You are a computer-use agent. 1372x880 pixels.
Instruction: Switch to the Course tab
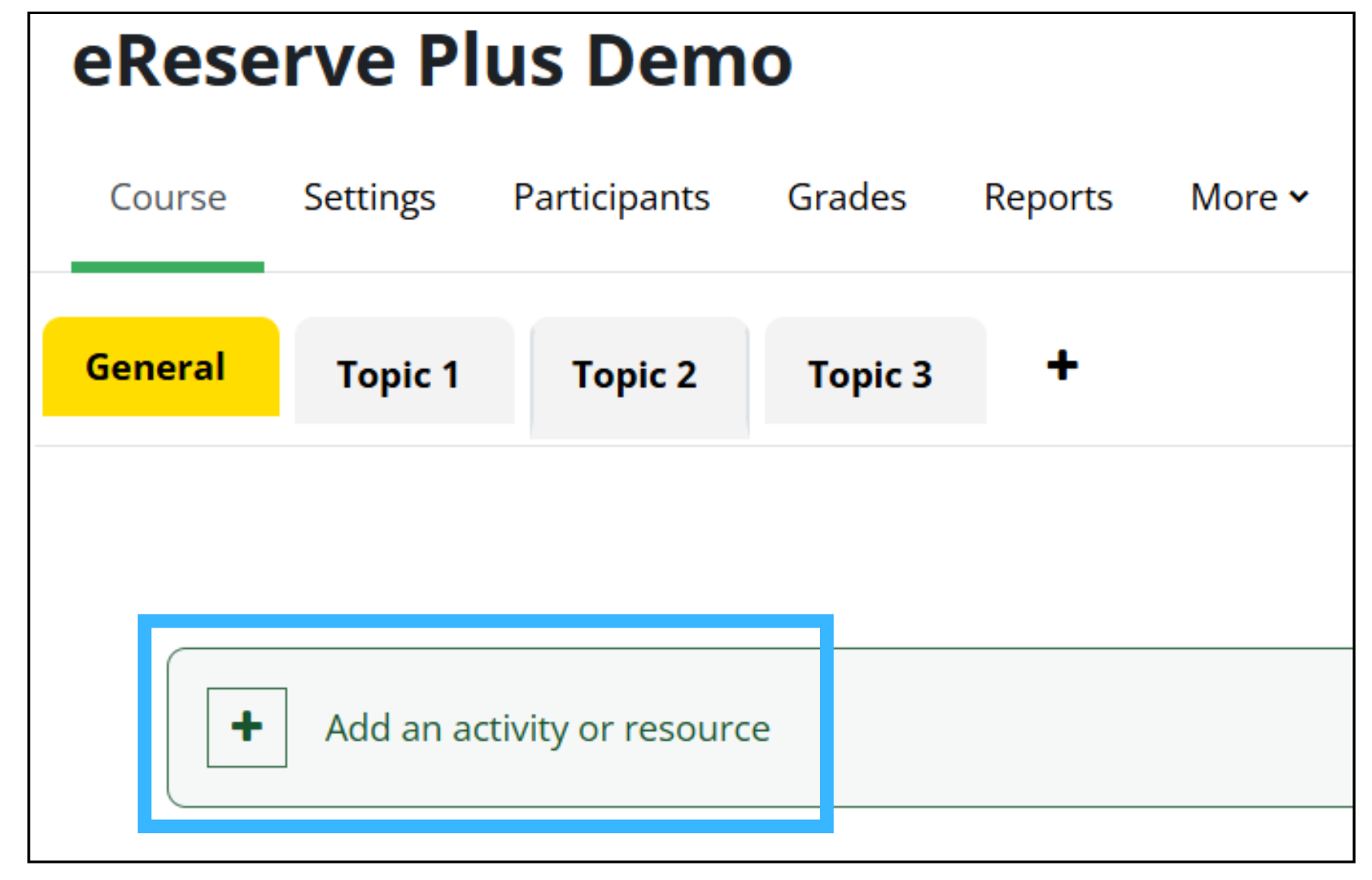tap(168, 197)
